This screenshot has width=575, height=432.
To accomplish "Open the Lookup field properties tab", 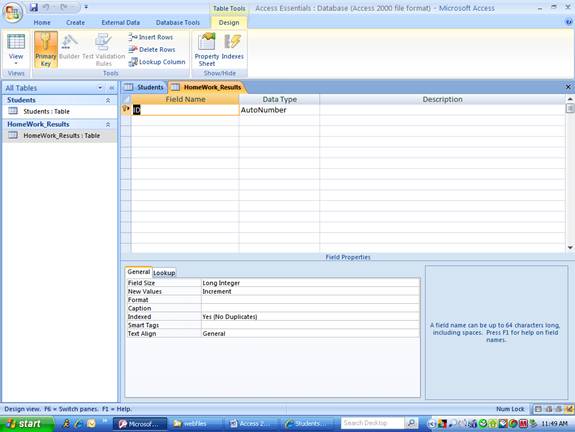I will click(x=164, y=273).
